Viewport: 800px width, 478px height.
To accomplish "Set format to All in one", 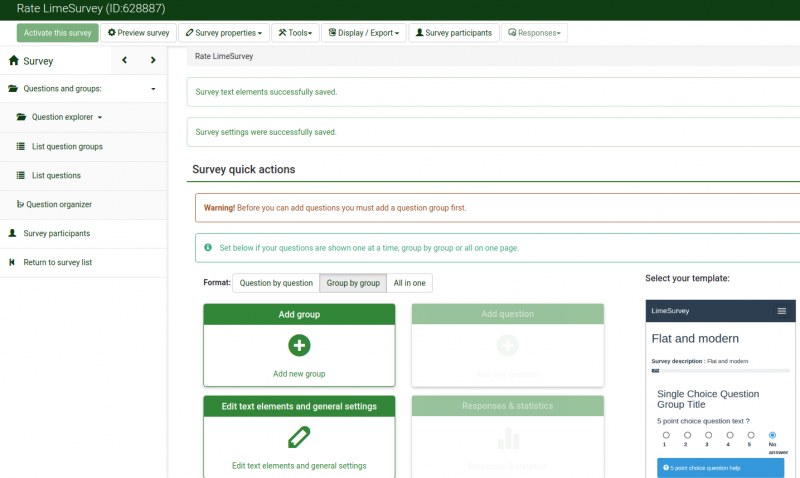I will pyautogui.click(x=409, y=283).
